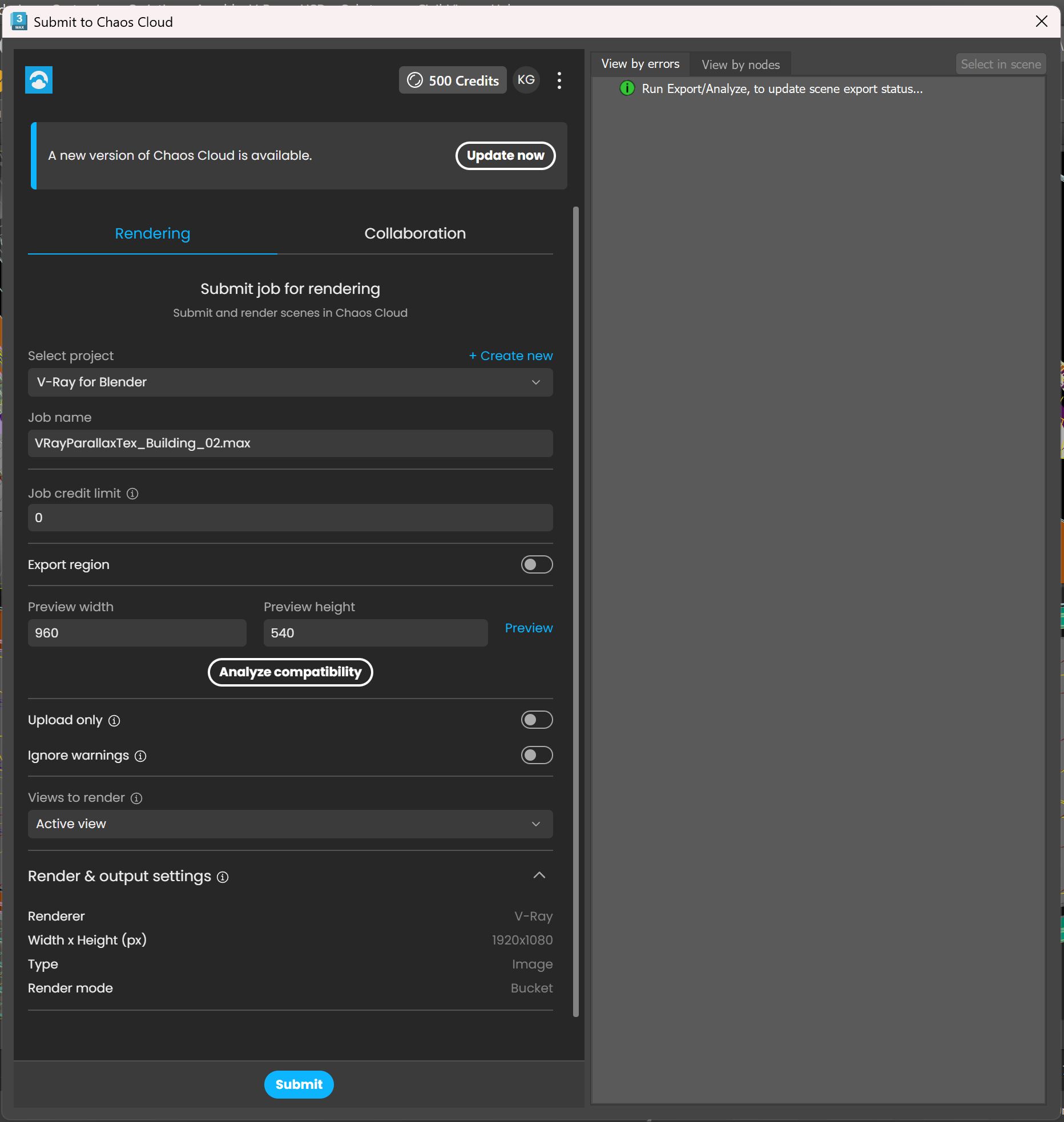Click the Preview width field
1064x1122 pixels.
pyautogui.click(x=137, y=633)
